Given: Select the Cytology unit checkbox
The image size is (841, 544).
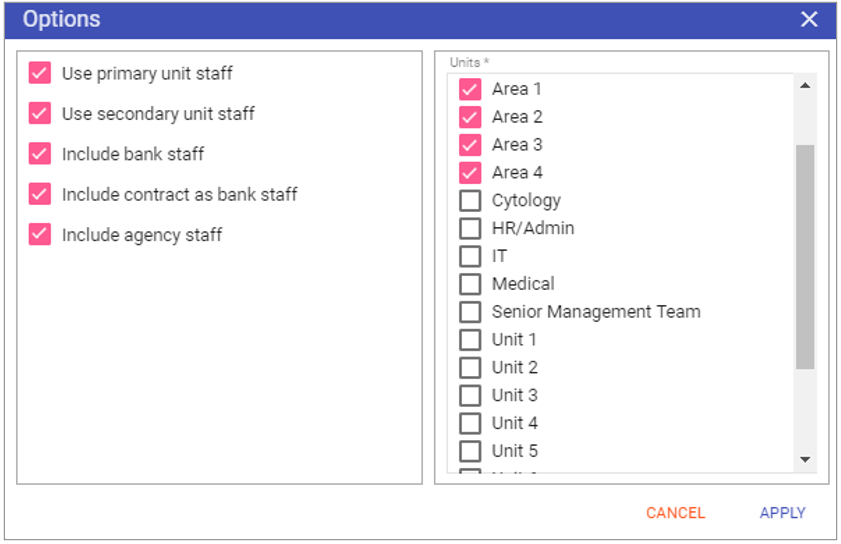Looking at the screenshot, I should tap(470, 201).
